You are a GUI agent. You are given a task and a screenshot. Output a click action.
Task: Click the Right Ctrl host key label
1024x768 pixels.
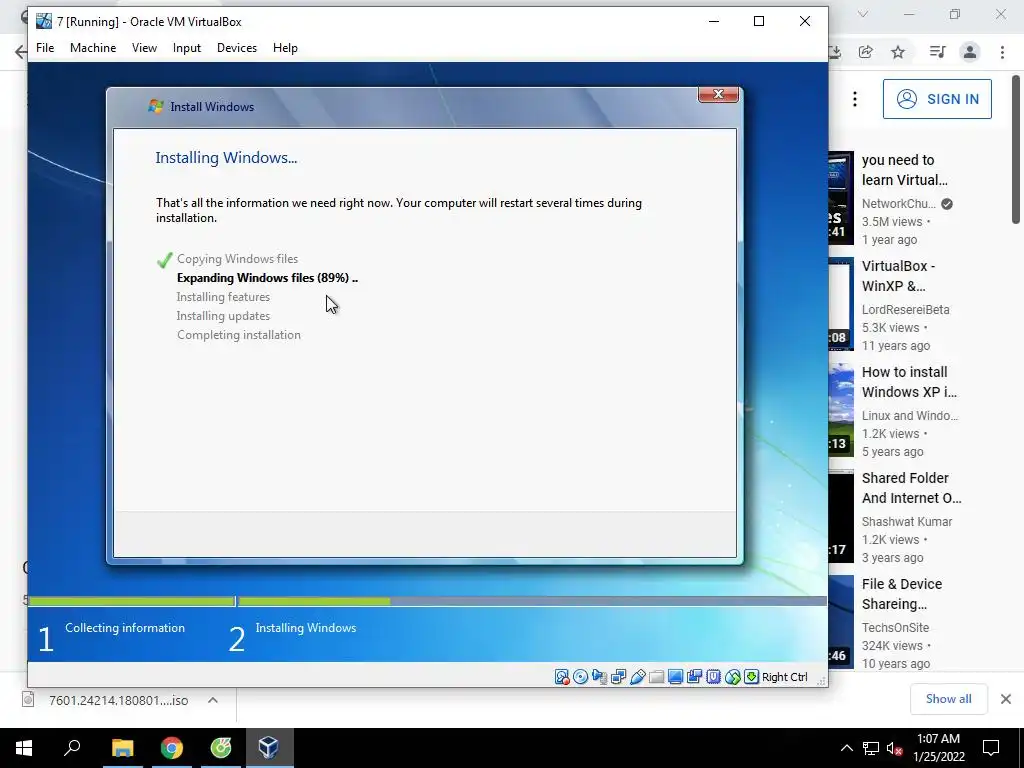pos(785,677)
